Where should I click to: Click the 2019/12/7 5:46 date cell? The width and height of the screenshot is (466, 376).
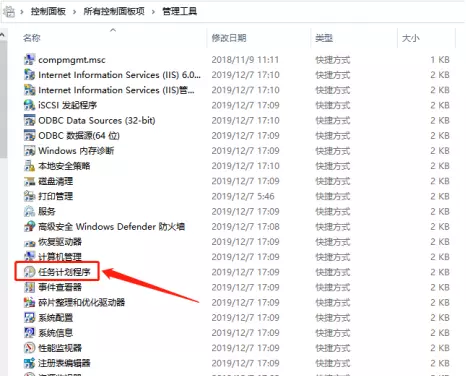click(243, 196)
